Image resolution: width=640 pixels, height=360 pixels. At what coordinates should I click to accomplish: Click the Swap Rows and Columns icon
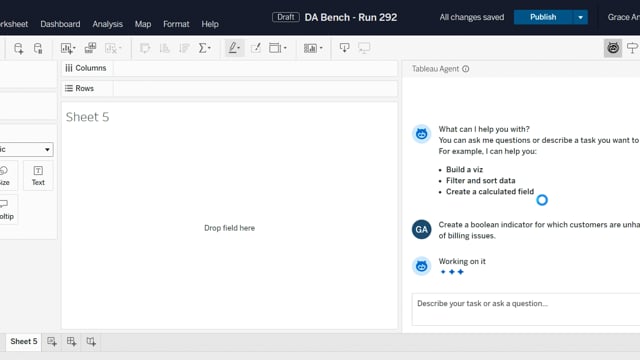pos(145,48)
